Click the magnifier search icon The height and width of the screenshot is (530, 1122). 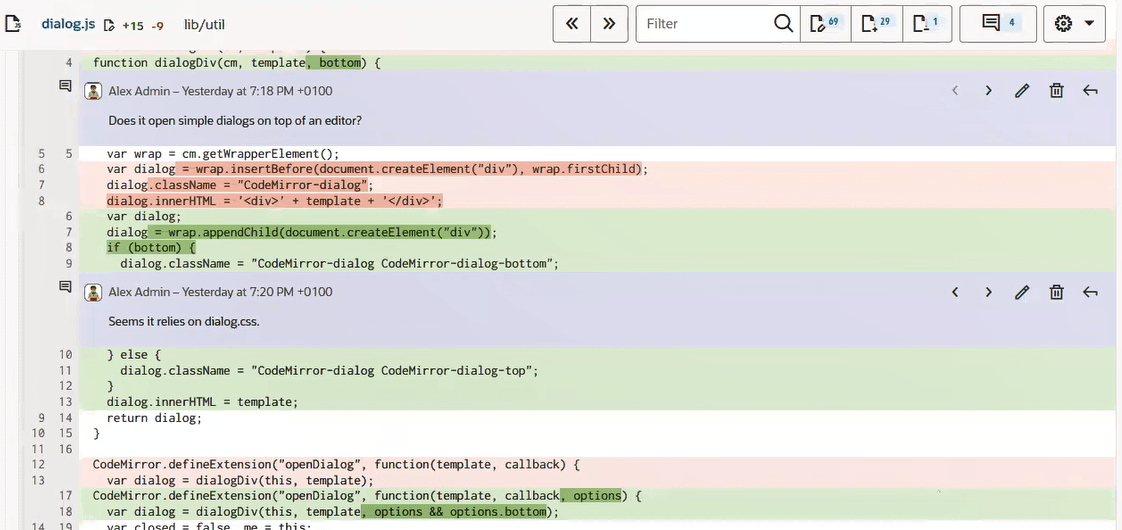click(784, 24)
